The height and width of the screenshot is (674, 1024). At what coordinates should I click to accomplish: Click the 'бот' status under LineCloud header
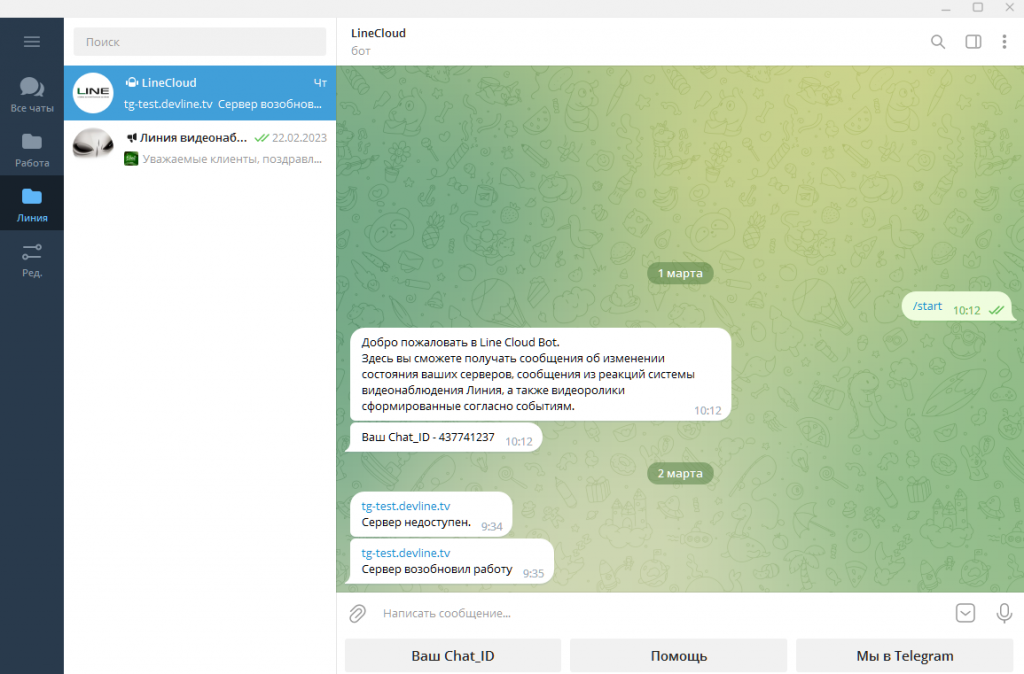(360, 51)
